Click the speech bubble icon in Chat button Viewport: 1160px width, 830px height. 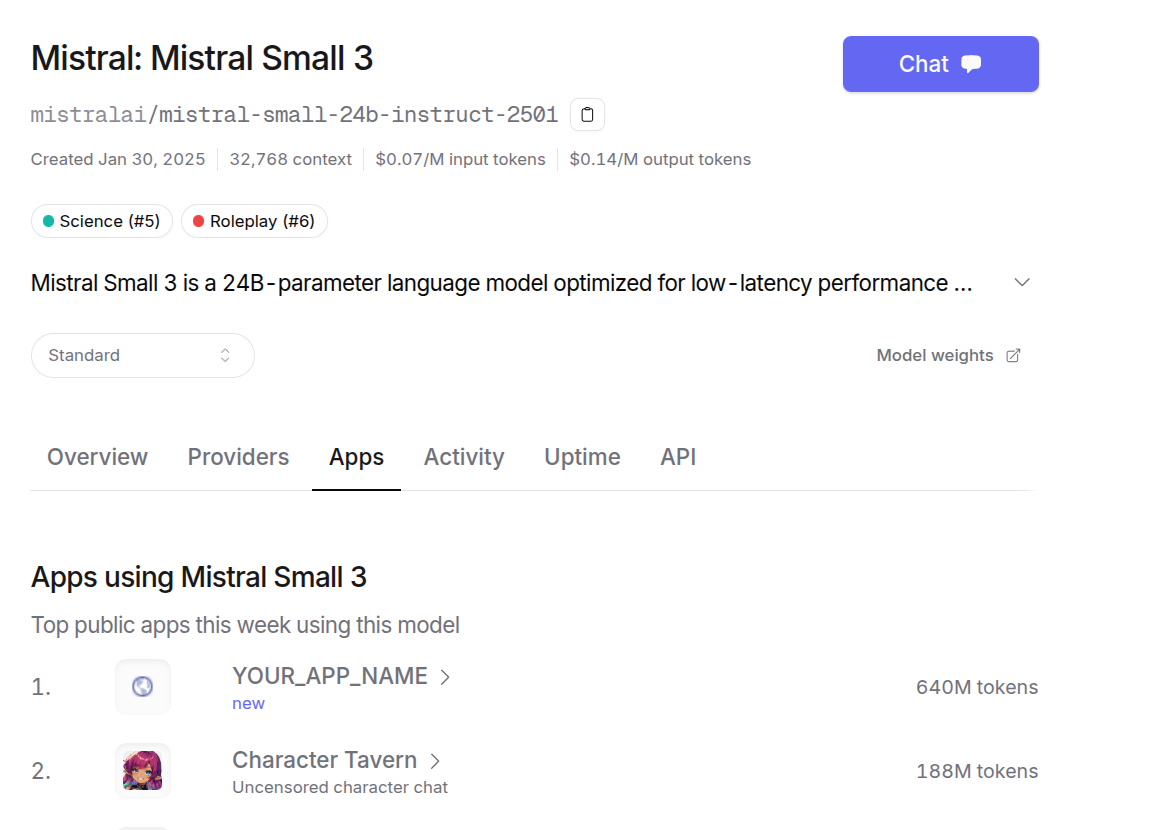[971, 64]
